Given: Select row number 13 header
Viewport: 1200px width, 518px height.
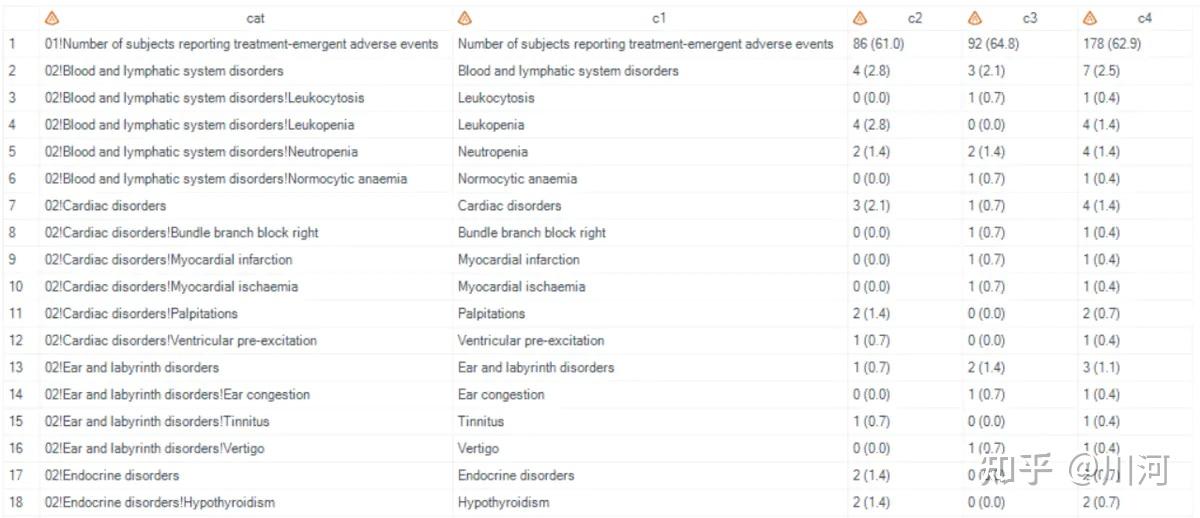Looking at the screenshot, I should coord(15,367).
